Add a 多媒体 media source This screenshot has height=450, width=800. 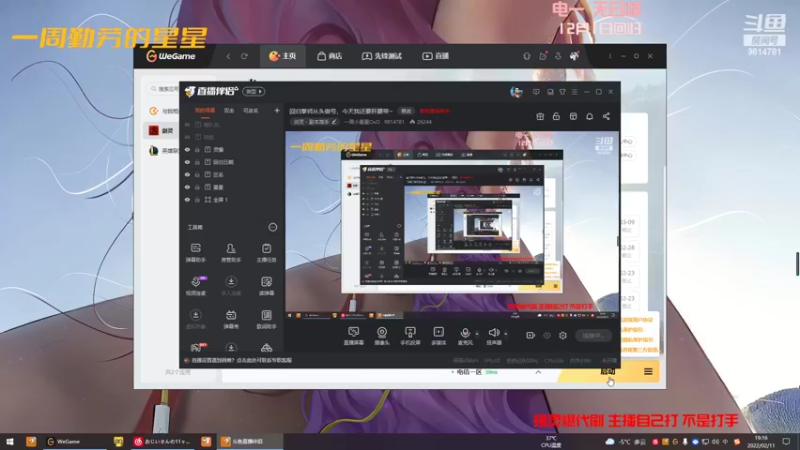pos(438,336)
